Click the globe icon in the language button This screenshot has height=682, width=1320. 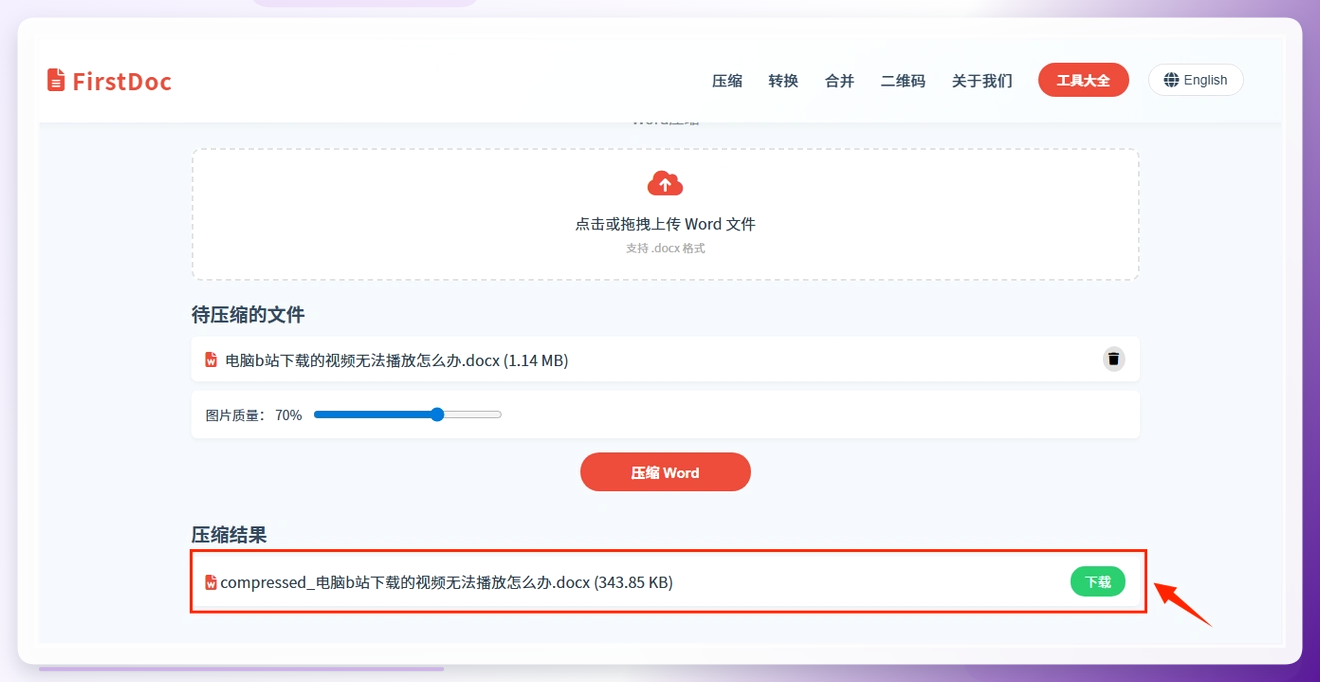1172,80
